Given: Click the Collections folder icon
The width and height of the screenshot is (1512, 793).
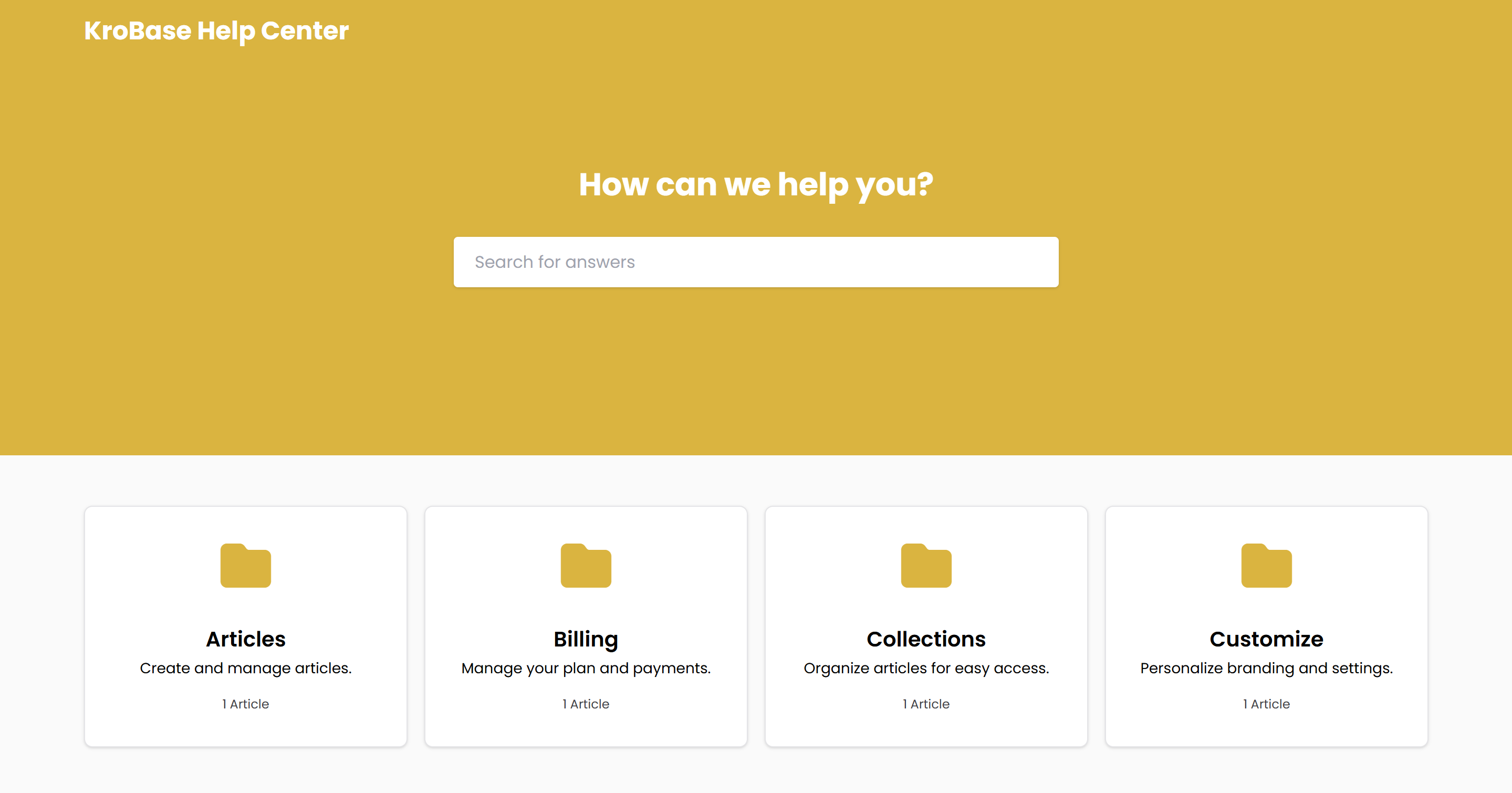Looking at the screenshot, I should (x=926, y=565).
